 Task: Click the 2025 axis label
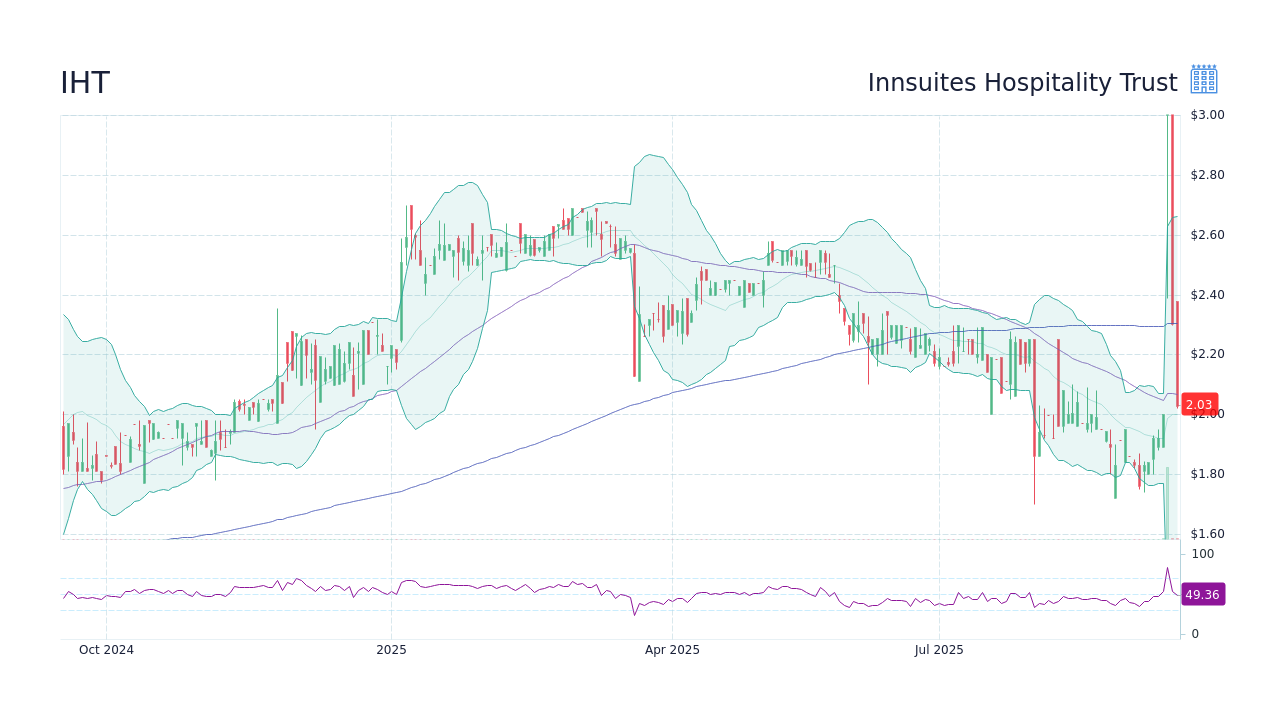[391, 650]
